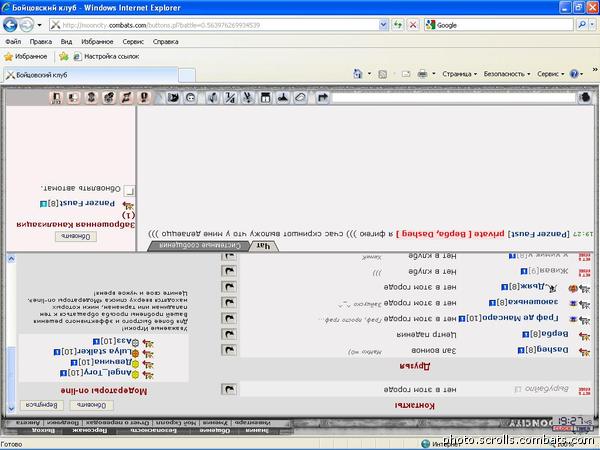This screenshot has height=450, width=600.
Task: Click the panel scrollbar down arrow
Action: coord(11,409)
